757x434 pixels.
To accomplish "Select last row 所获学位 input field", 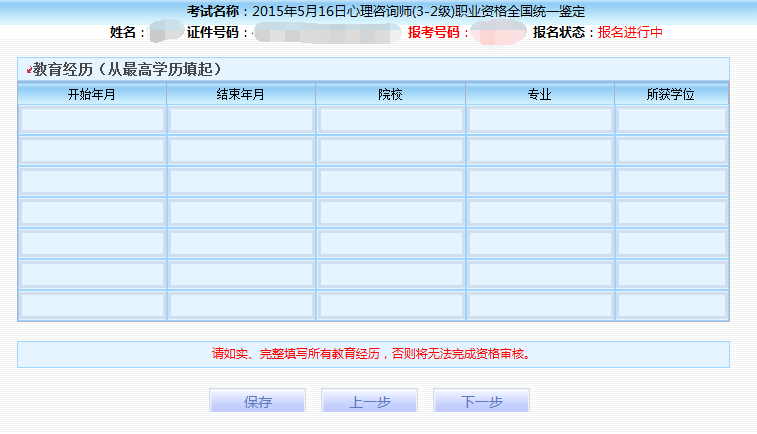I will point(671,306).
